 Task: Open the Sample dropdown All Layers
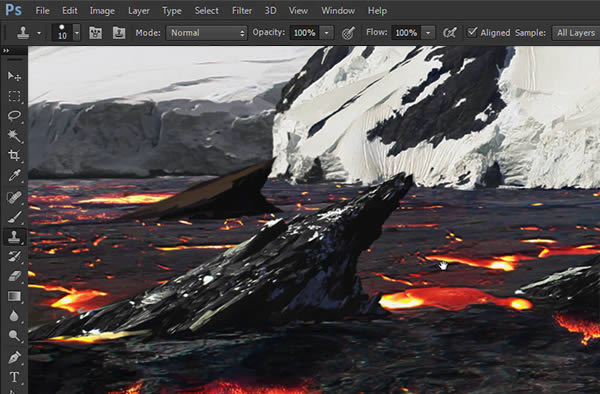click(576, 33)
